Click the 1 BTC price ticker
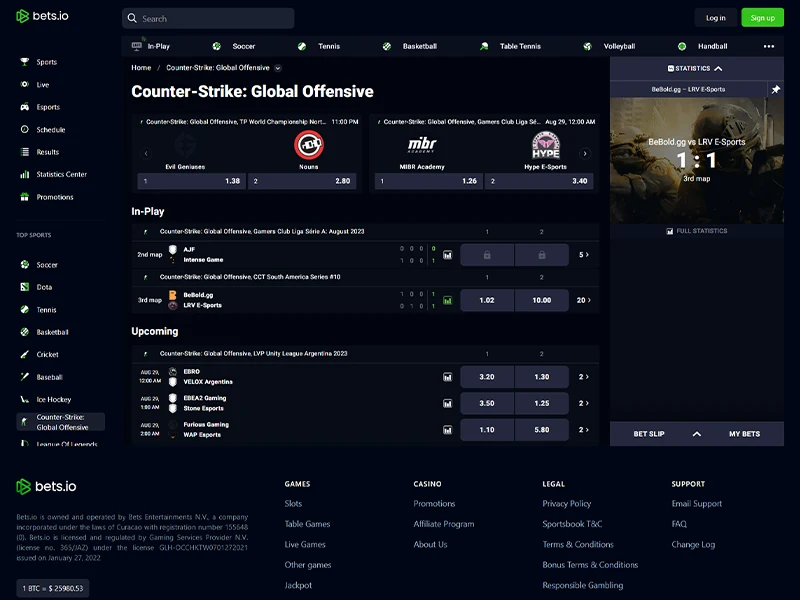Screen dimensions: 800x600 coord(53,588)
